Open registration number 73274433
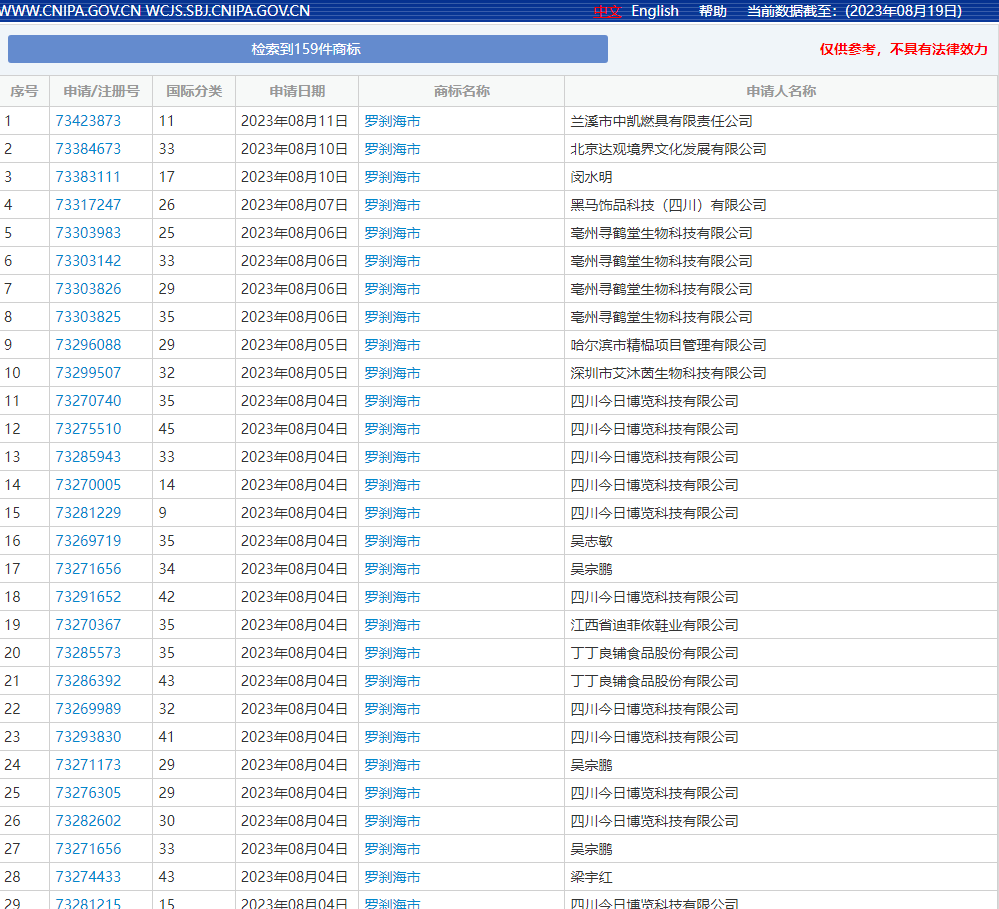 coord(88,878)
